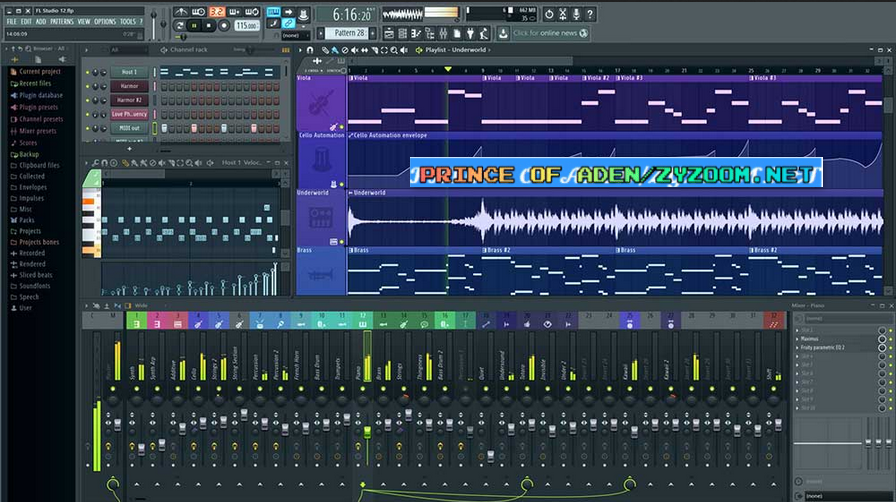Toggle the Harmor channel mute LED
The image size is (896, 502).
(87, 86)
